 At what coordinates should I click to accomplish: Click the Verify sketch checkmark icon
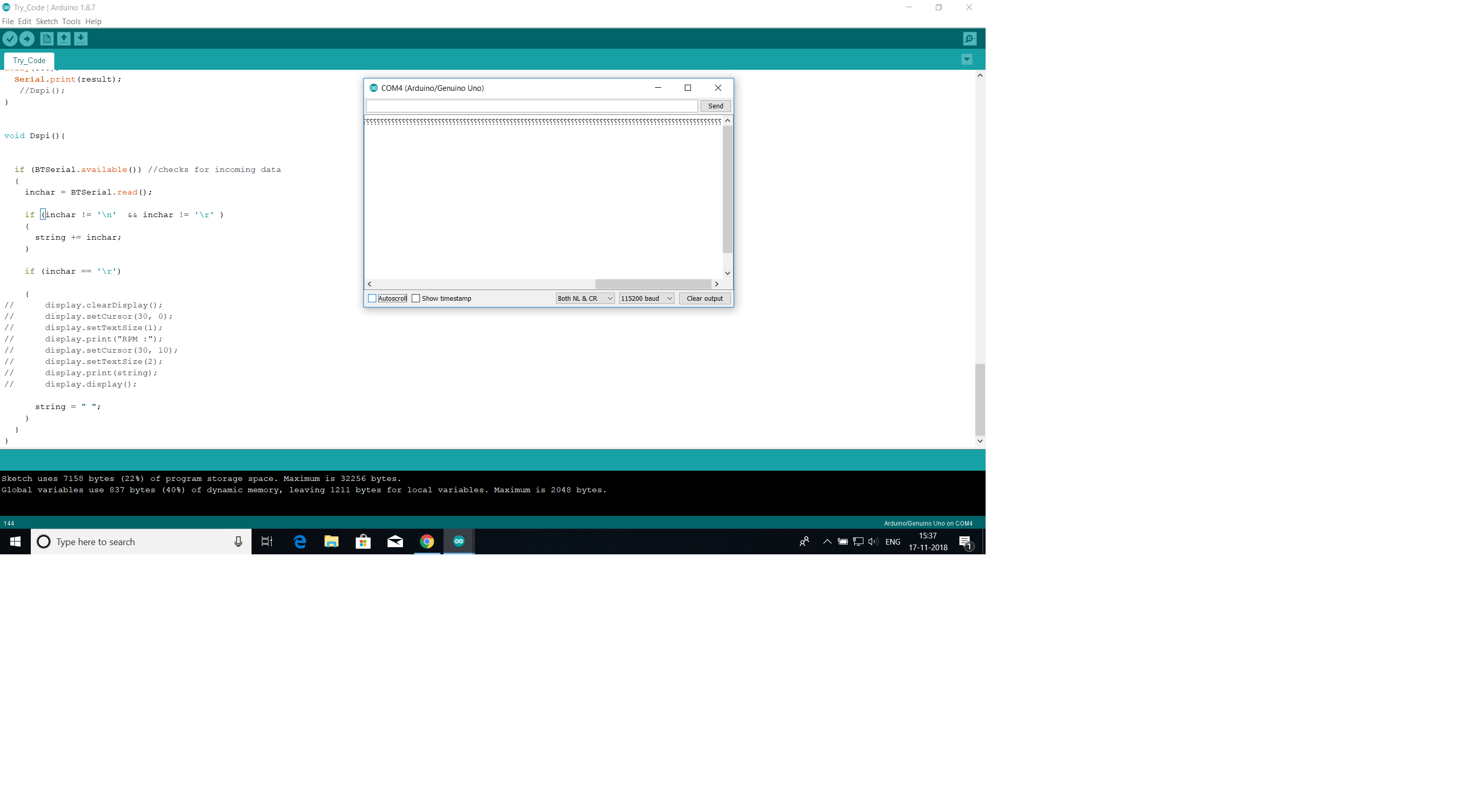click(x=10, y=38)
